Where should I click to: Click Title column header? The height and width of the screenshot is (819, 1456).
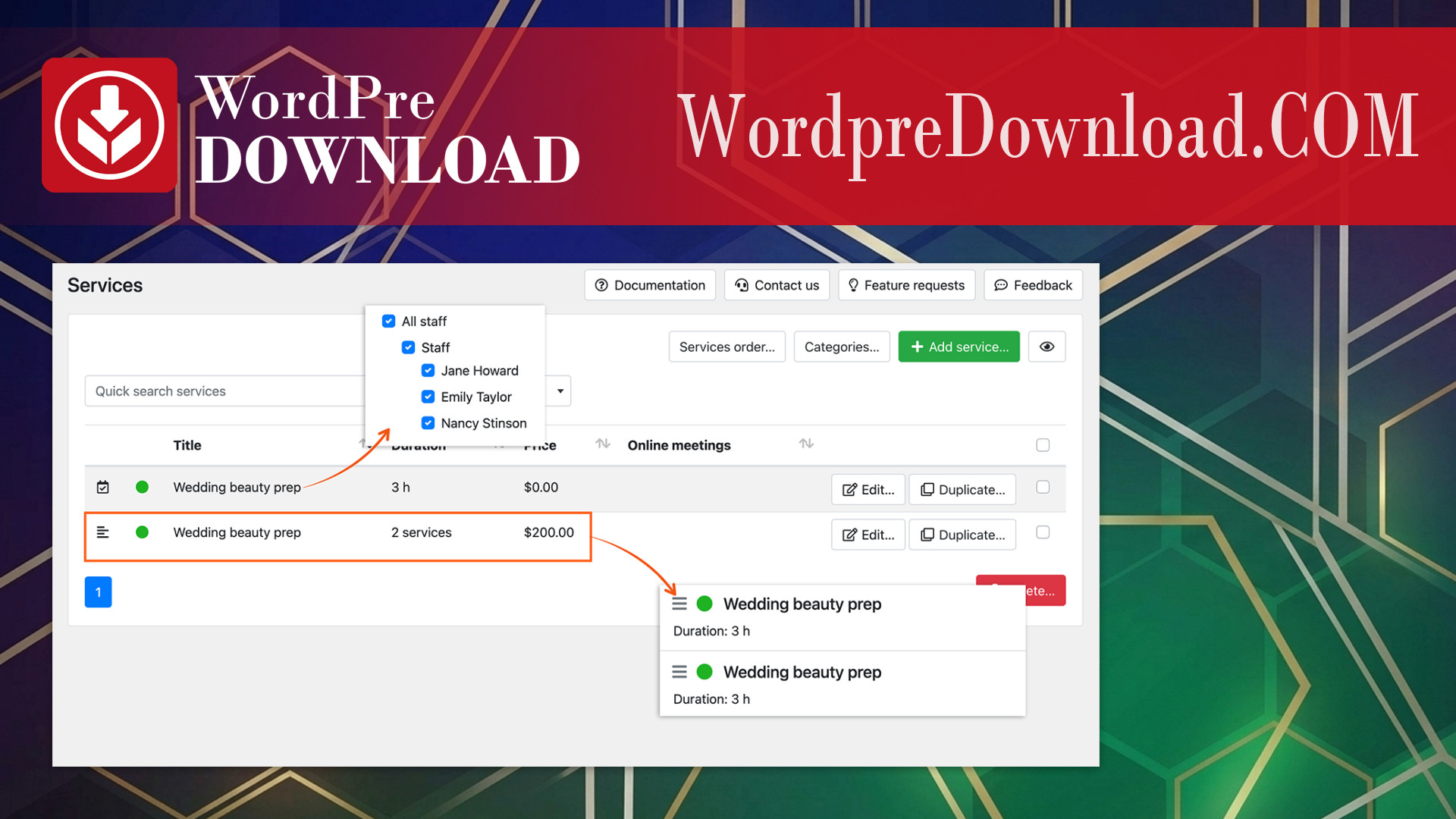(x=187, y=445)
